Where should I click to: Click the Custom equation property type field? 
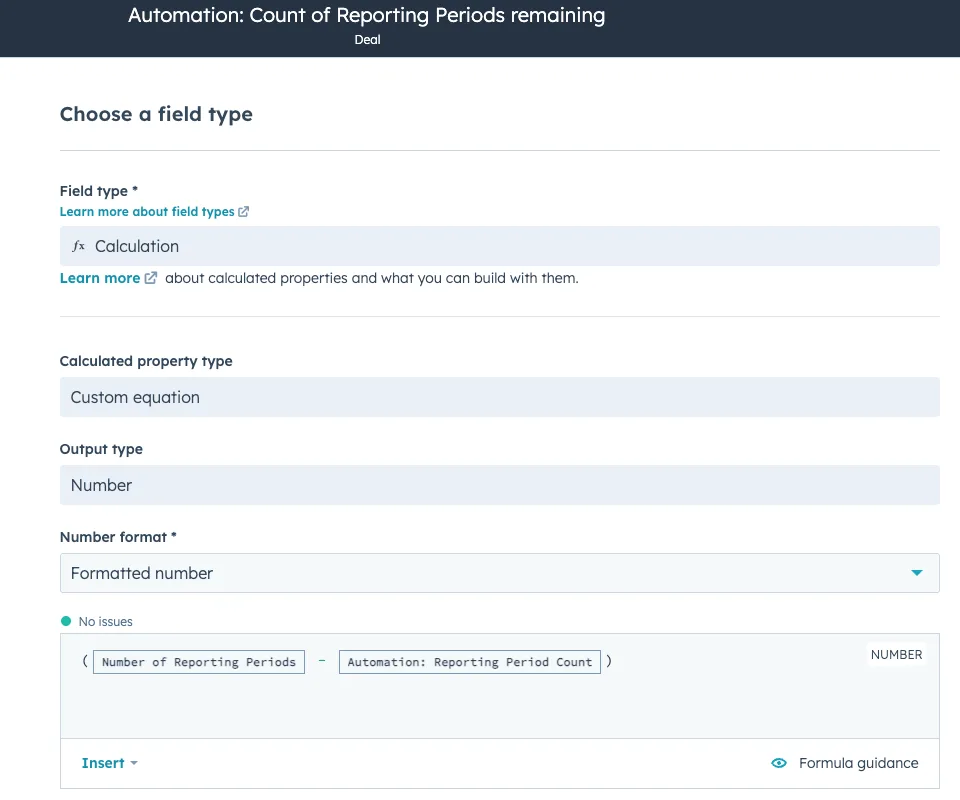point(500,397)
